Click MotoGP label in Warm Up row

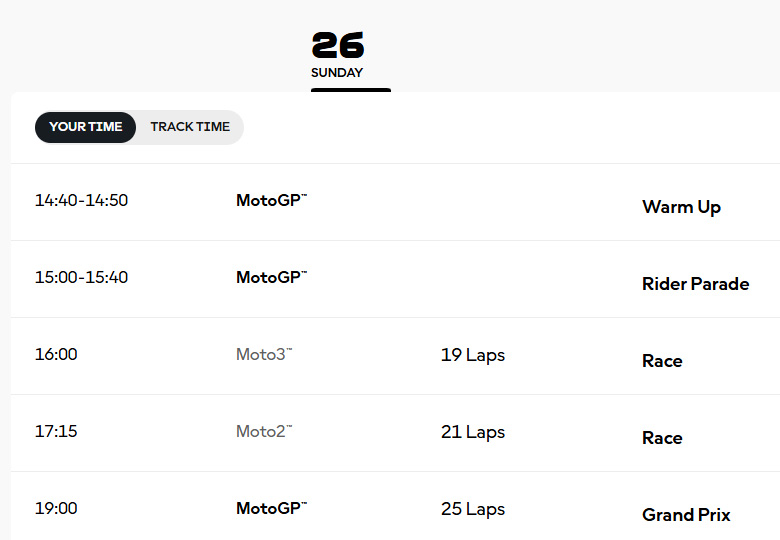click(271, 200)
